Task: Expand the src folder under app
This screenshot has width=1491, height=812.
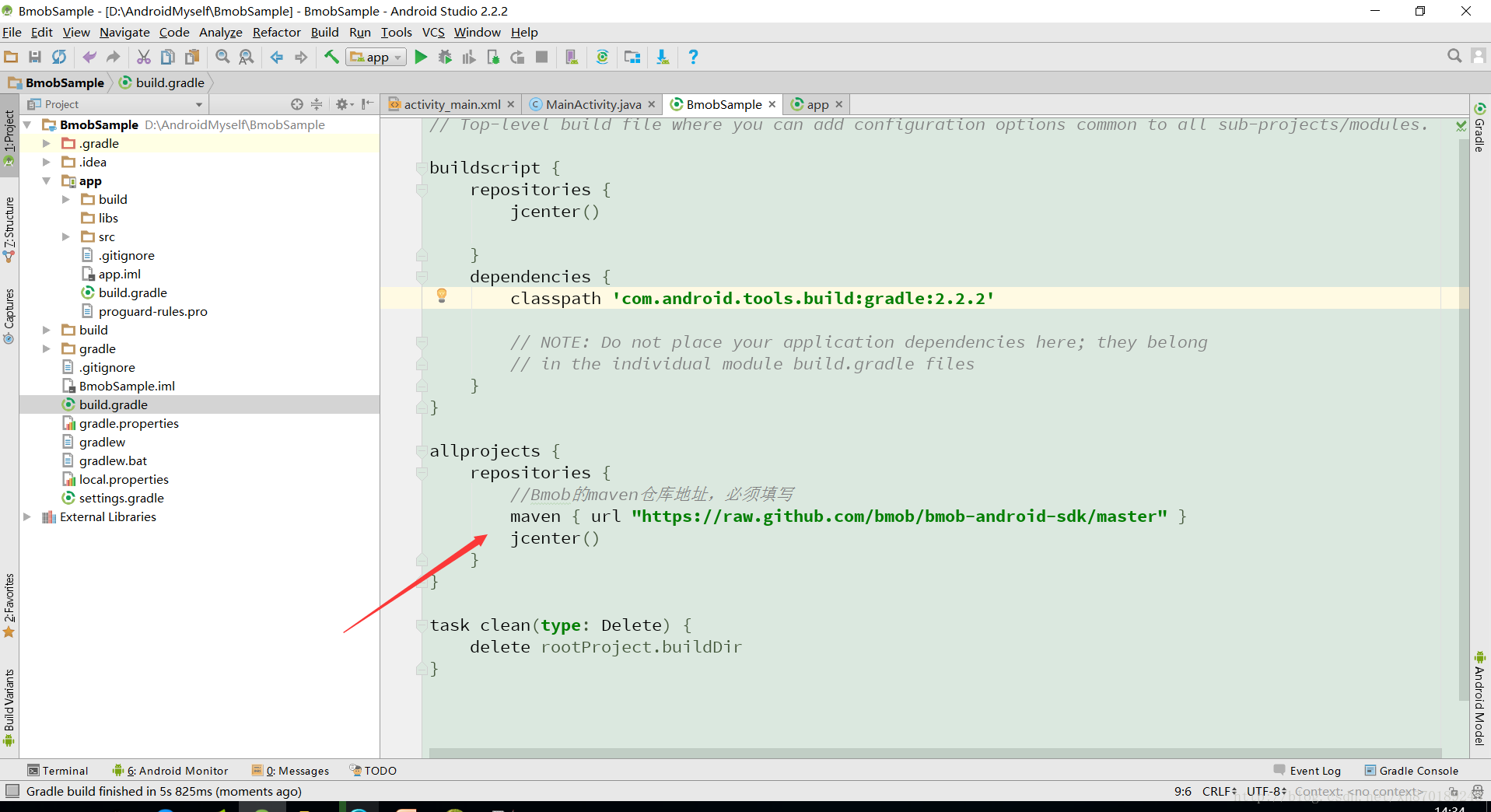Action: pyautogui.click(x=65, y=236)
